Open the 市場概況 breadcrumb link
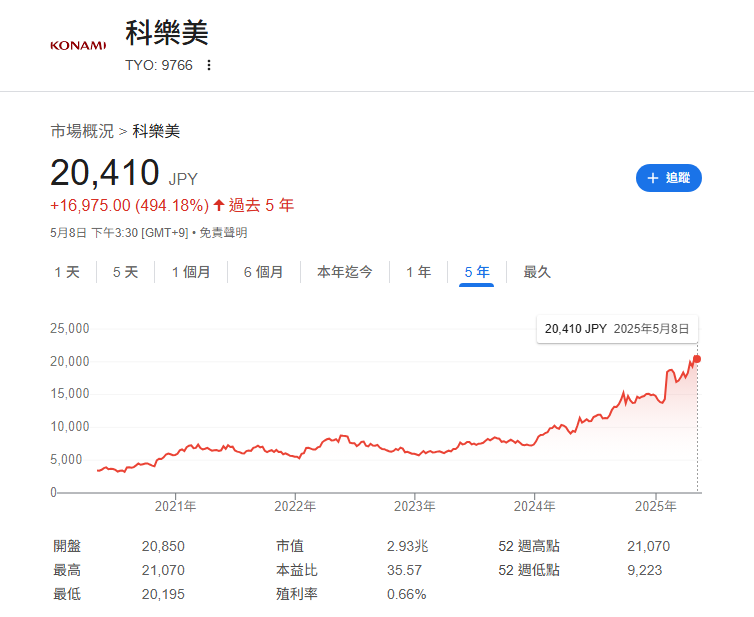 [82, 131]
